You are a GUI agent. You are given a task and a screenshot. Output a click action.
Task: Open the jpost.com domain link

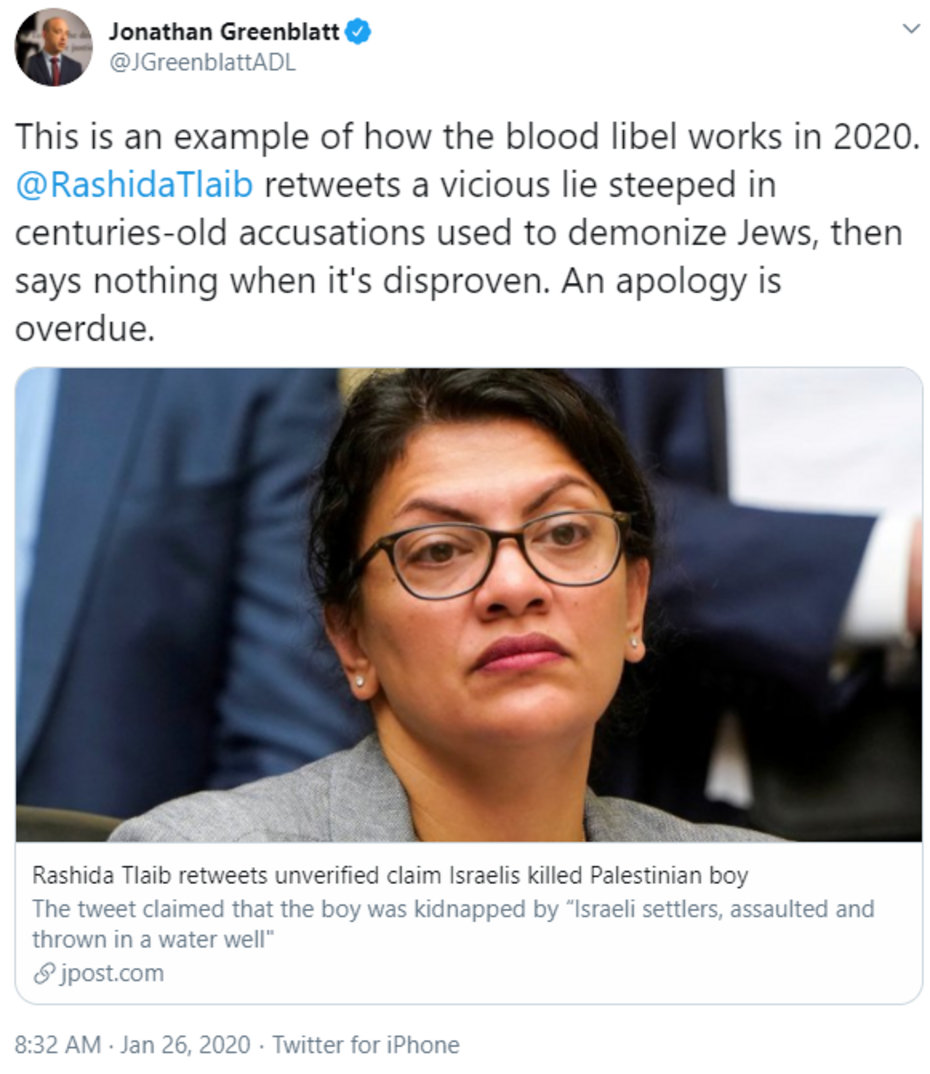pyautogui.click(x=112, y=973)
